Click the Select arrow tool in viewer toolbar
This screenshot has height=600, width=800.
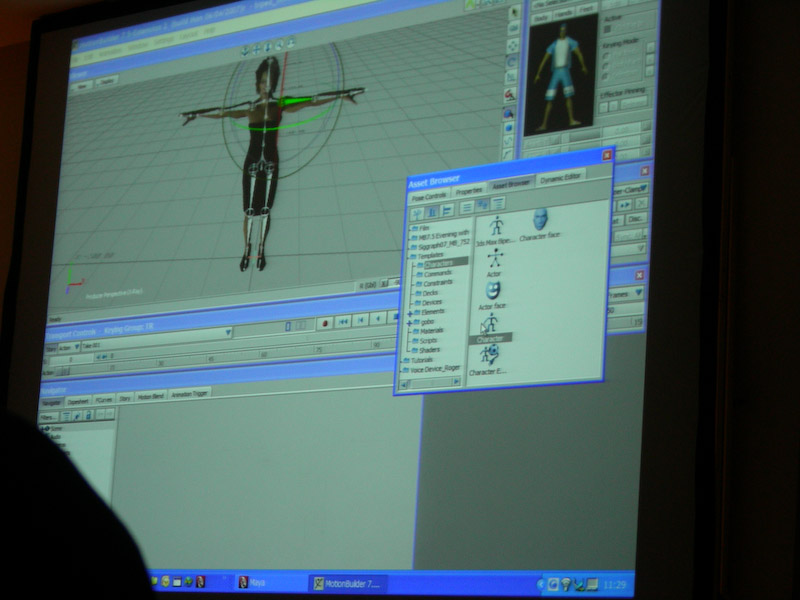[513, 13]
